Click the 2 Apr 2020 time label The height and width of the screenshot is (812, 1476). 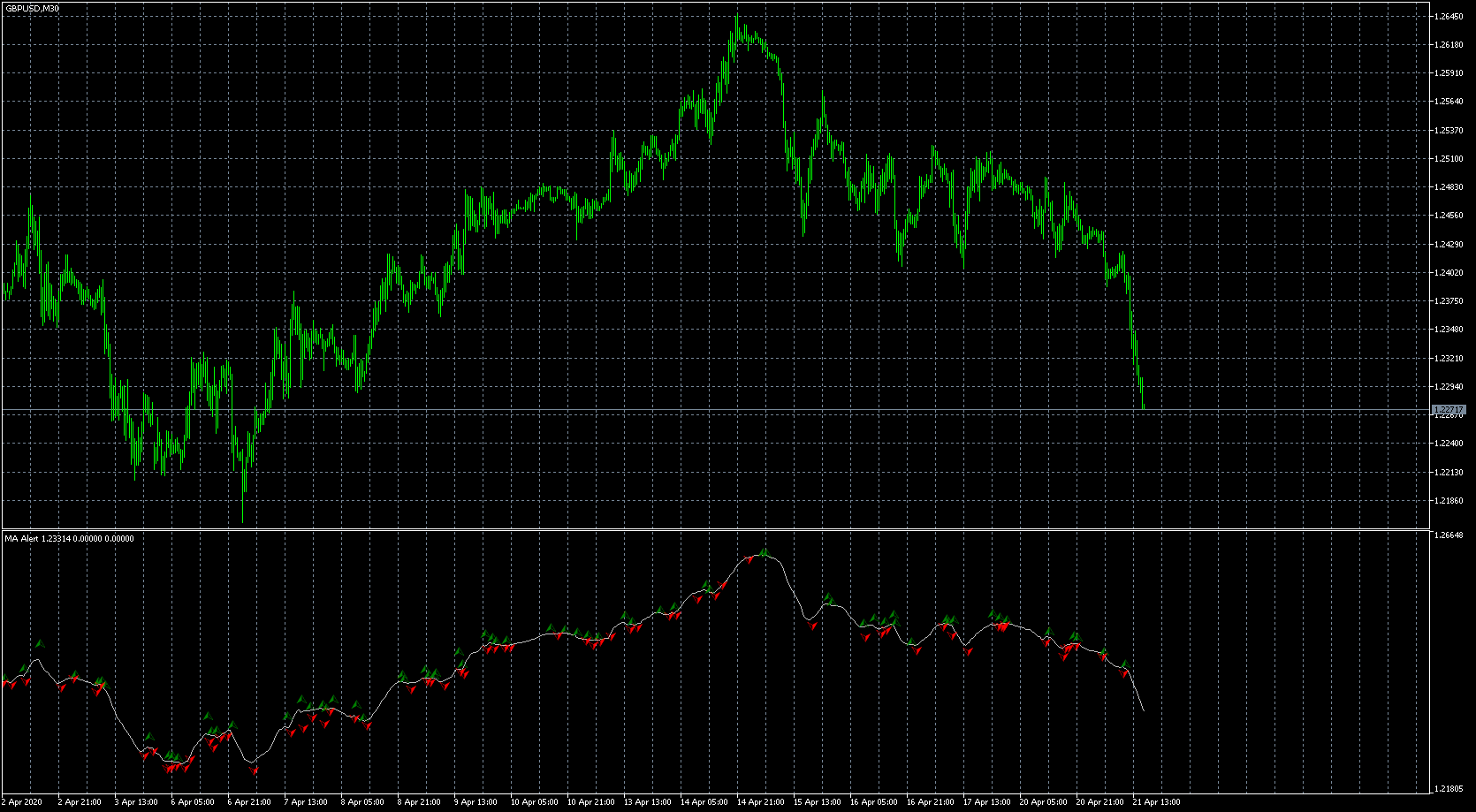coord(22,802)
